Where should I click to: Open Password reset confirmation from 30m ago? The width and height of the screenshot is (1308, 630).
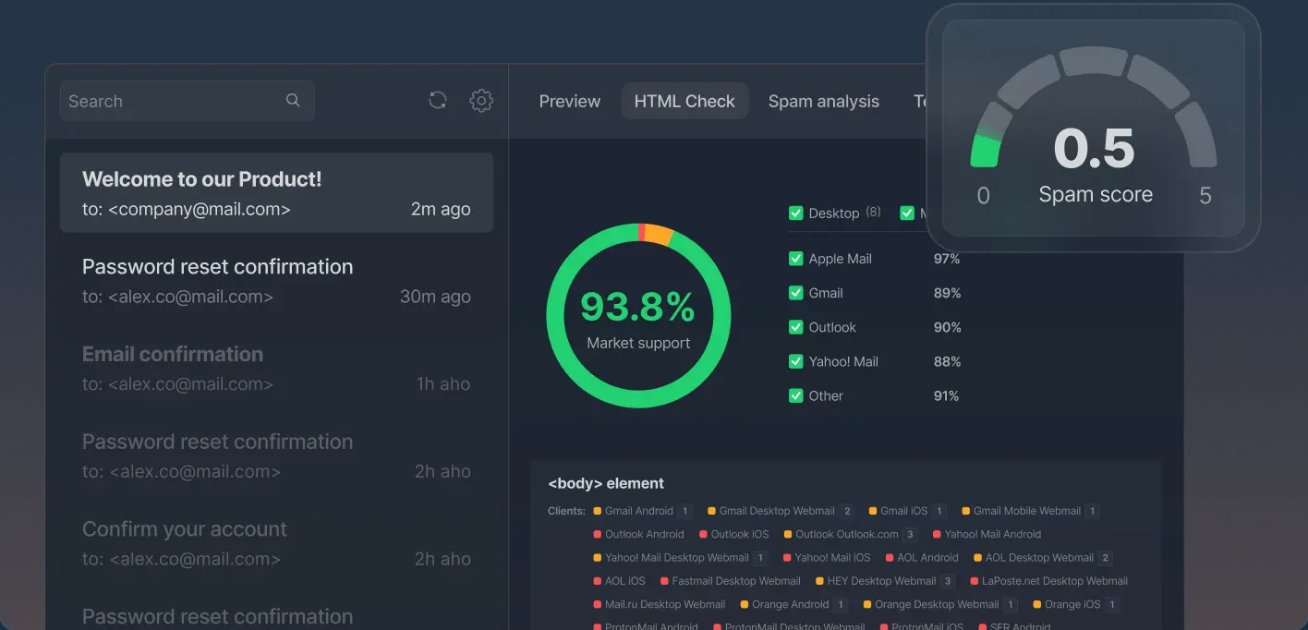[x=277, y=281]
